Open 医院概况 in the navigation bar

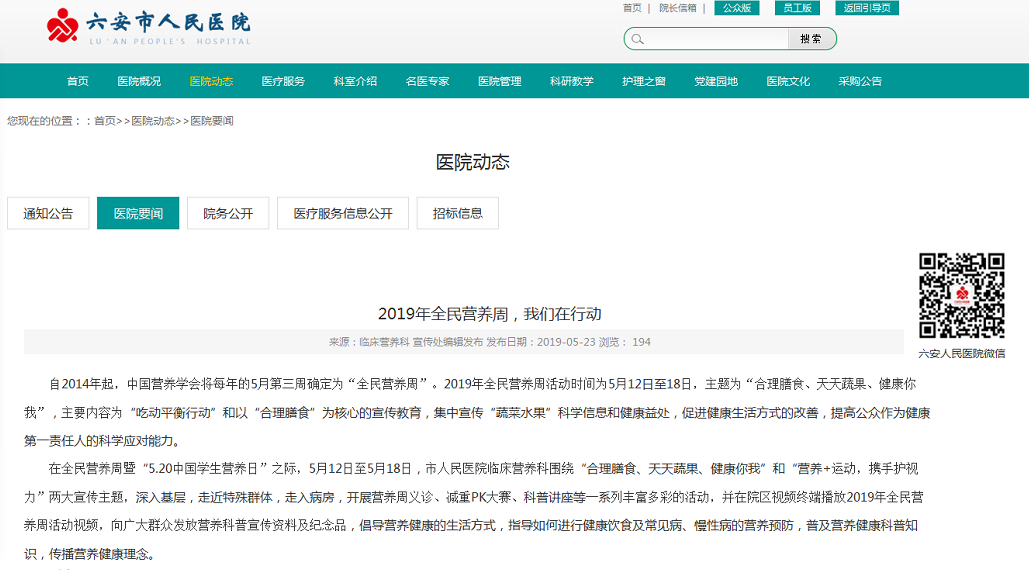[139, 81]
